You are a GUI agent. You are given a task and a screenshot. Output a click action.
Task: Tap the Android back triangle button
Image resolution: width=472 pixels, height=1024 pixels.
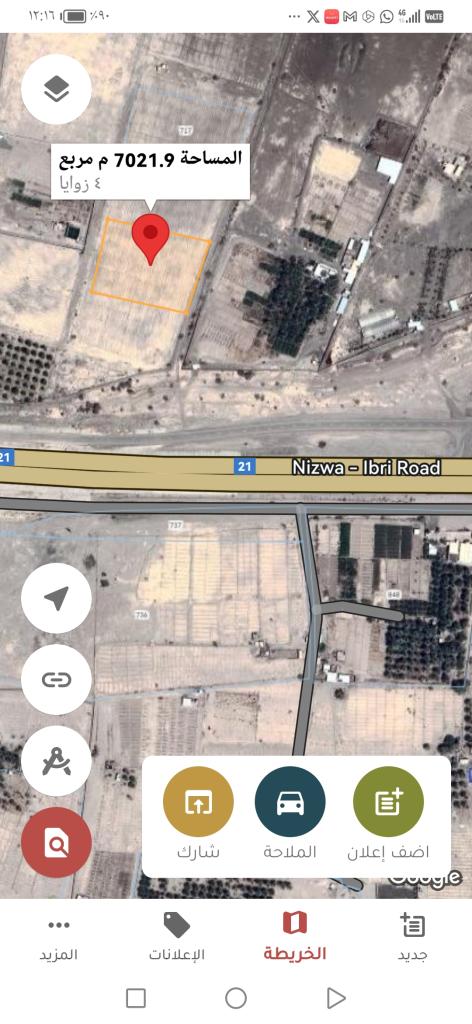pos(336,998)
